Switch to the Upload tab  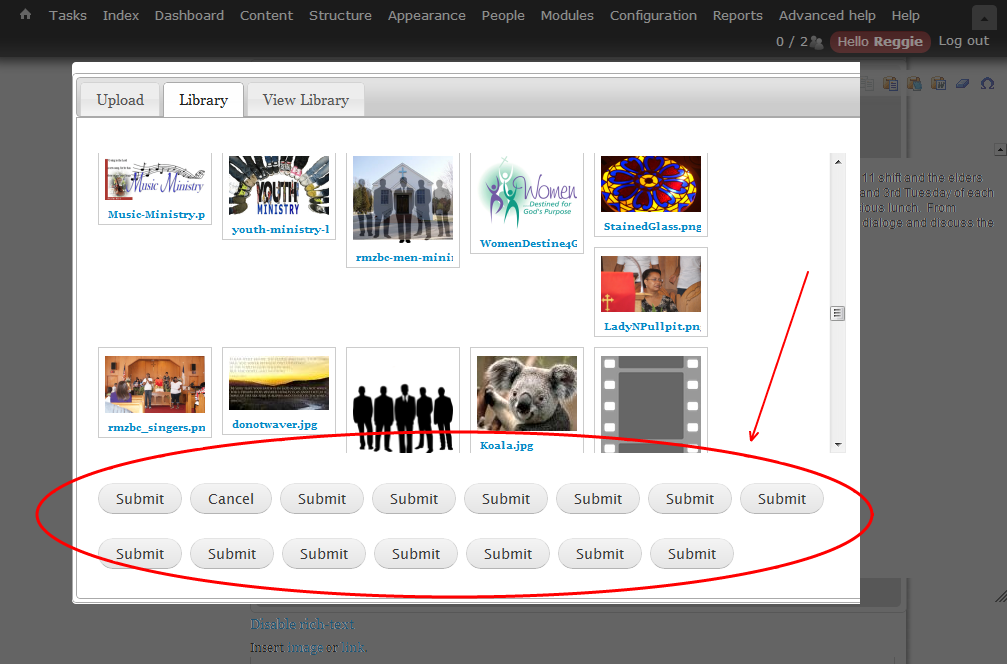click(x=119, y=99)
